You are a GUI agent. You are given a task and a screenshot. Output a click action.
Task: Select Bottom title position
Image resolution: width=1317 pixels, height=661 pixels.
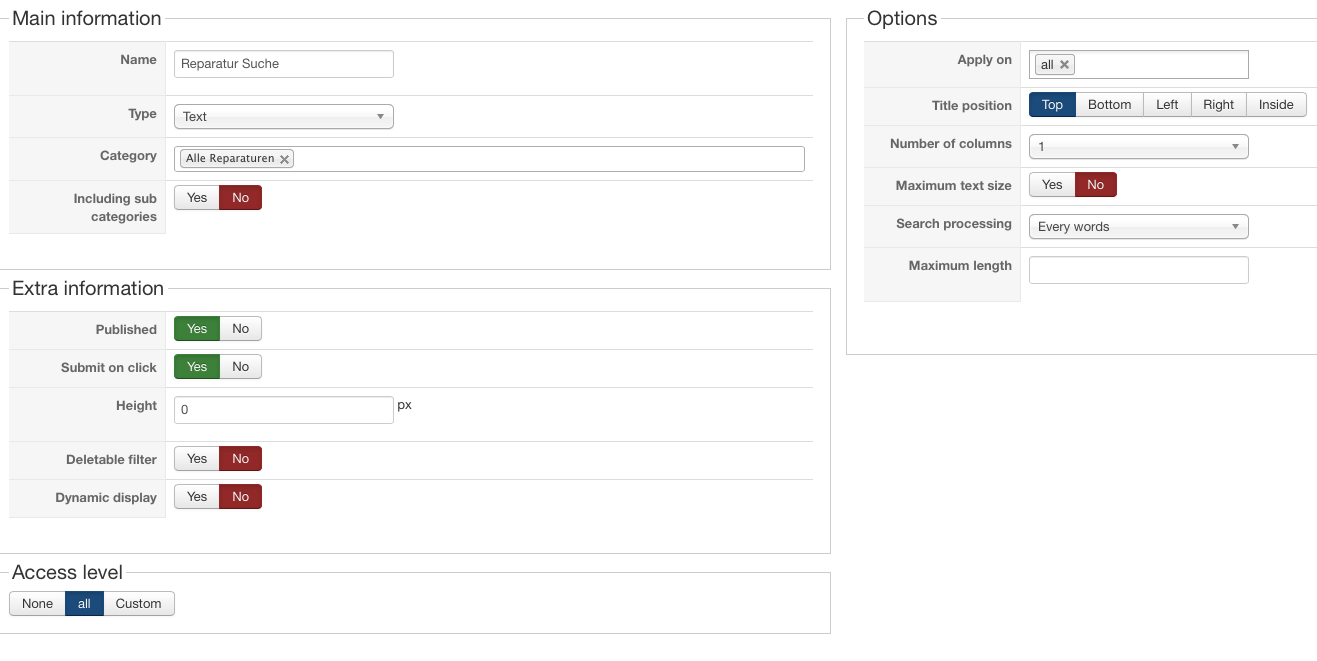[1109, 105]
